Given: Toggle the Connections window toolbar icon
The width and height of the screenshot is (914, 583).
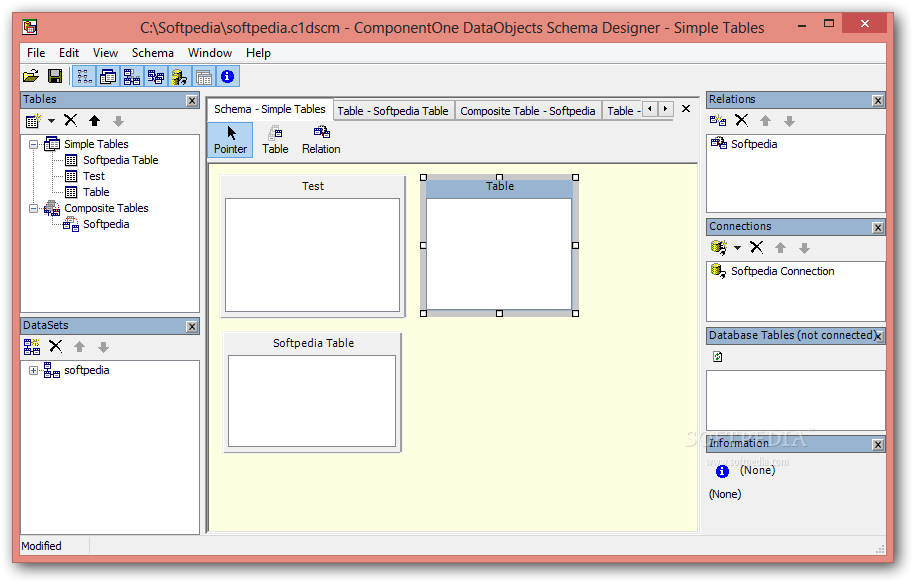Looking at the screenshot, I should 180,76.
